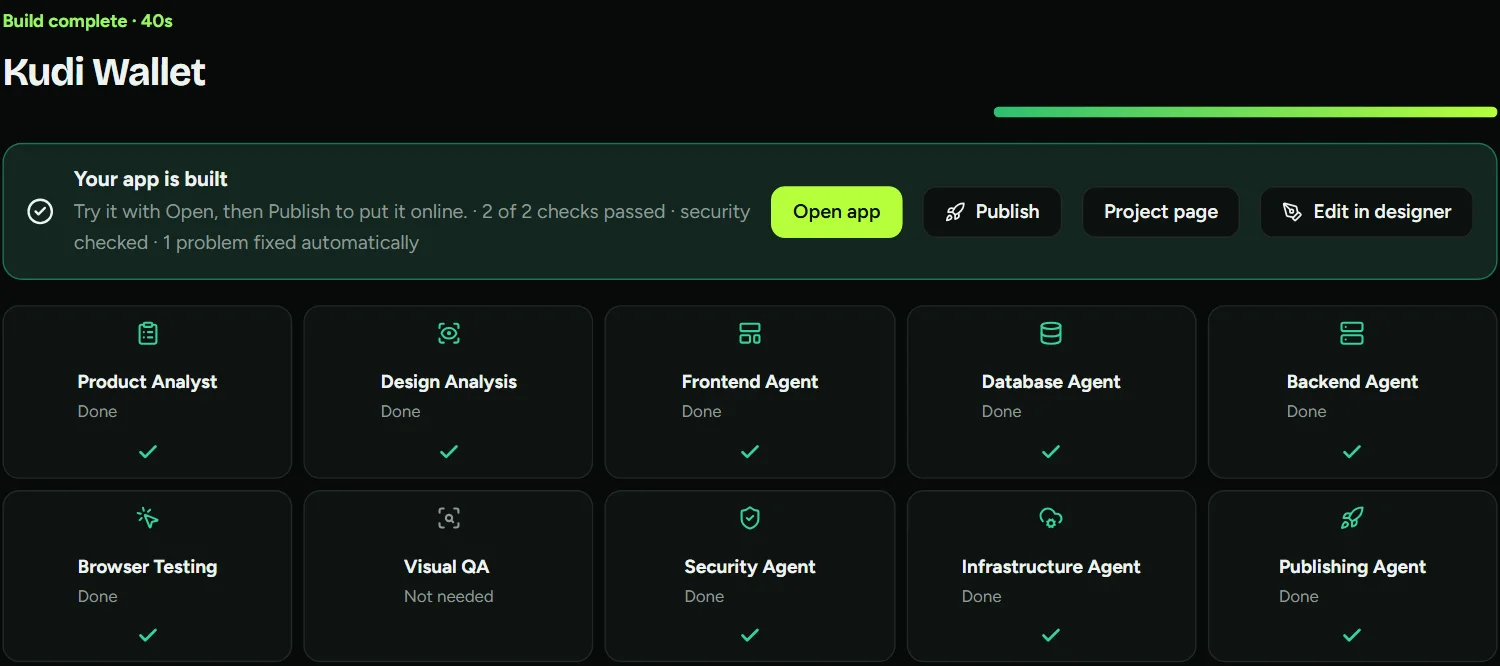Click the Done status under Design Analysis
The width and height of the screenshot is (1500, 666).
400,412
